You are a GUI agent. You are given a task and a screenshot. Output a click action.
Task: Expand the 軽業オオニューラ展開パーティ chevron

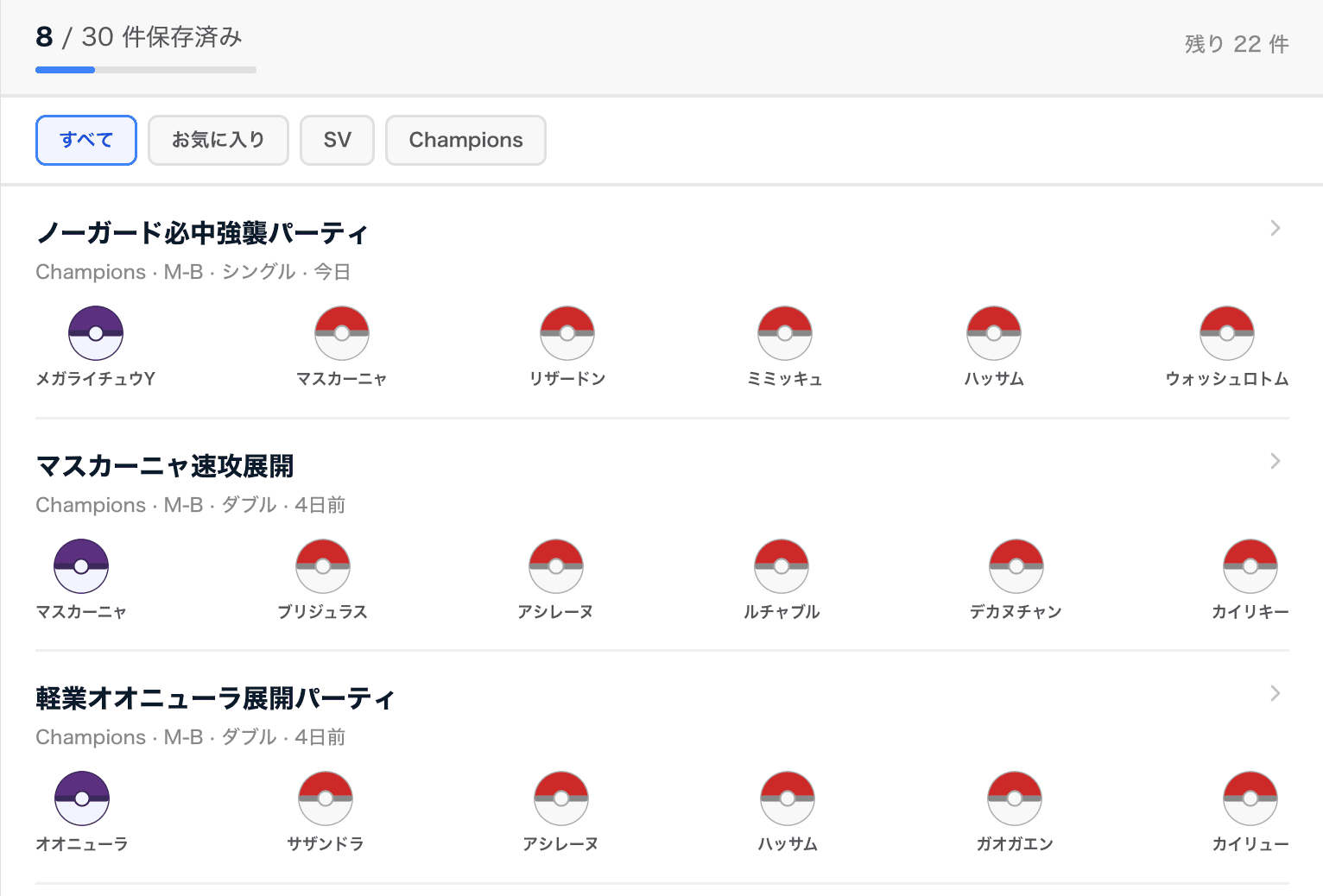pos(1276,693)
